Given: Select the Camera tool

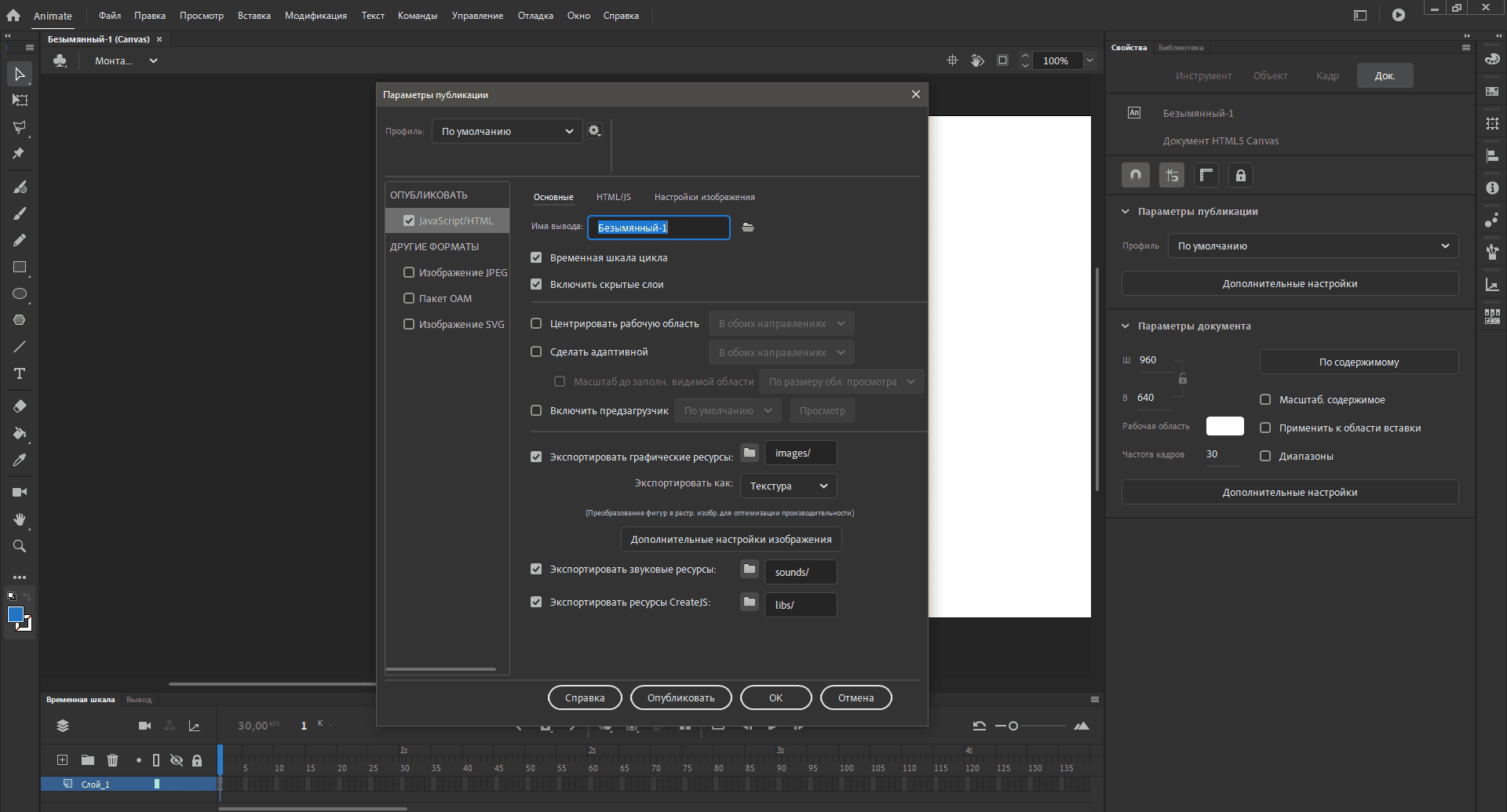Looking at the screenshot, I should [20, 492].
